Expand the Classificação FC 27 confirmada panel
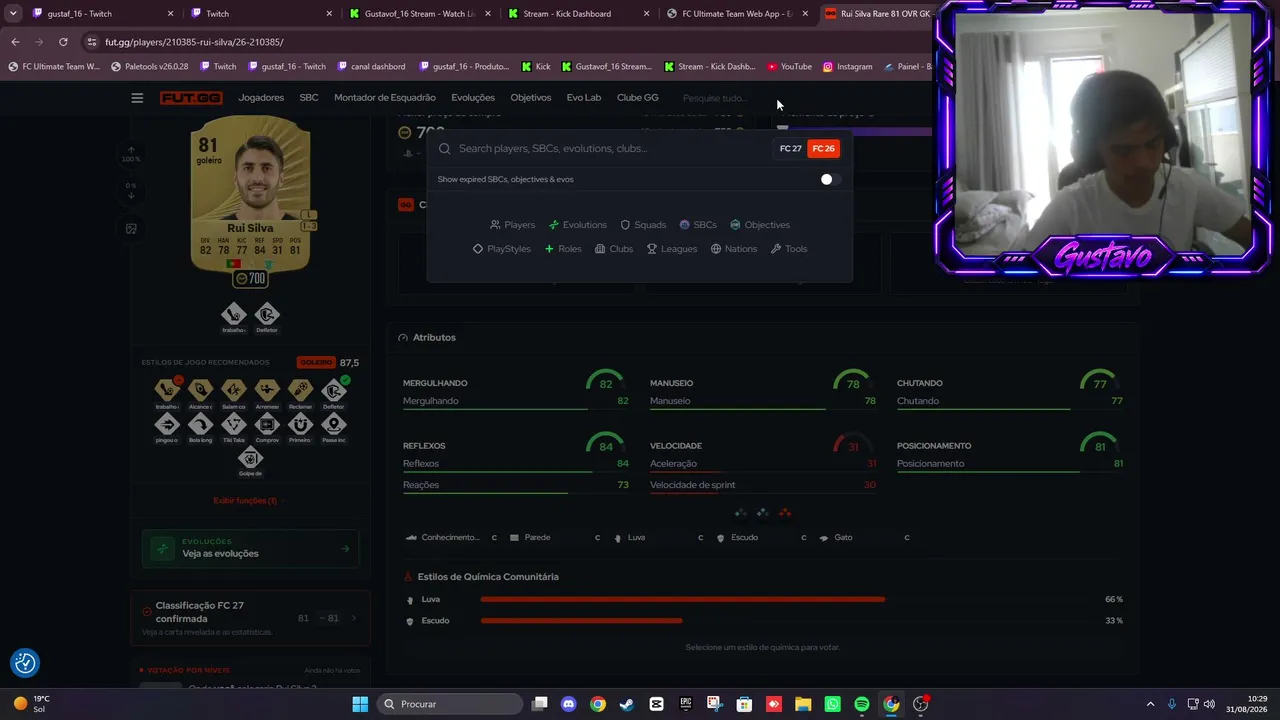 [x=250, y=618]
